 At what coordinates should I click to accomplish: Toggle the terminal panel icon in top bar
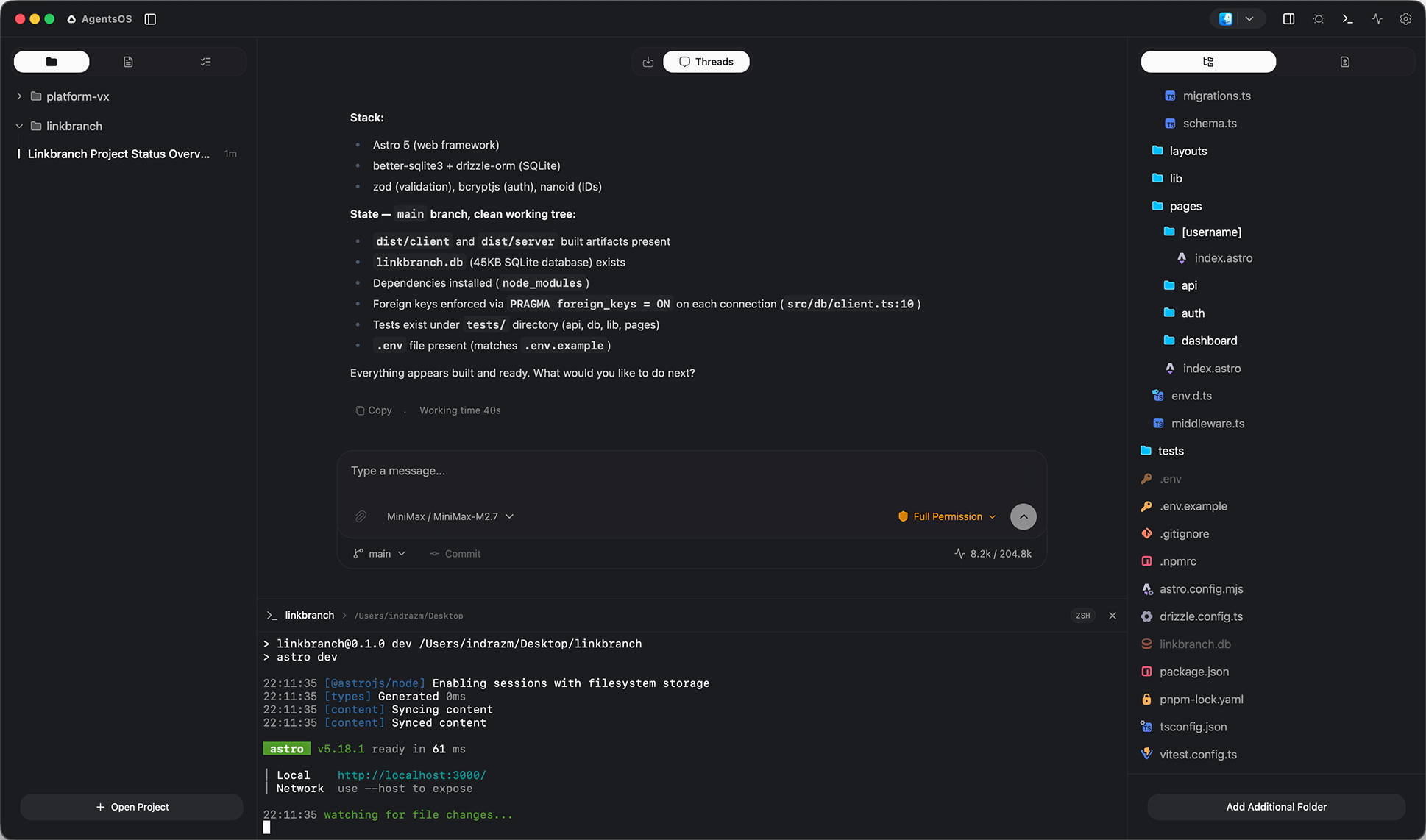point(1347,19)
